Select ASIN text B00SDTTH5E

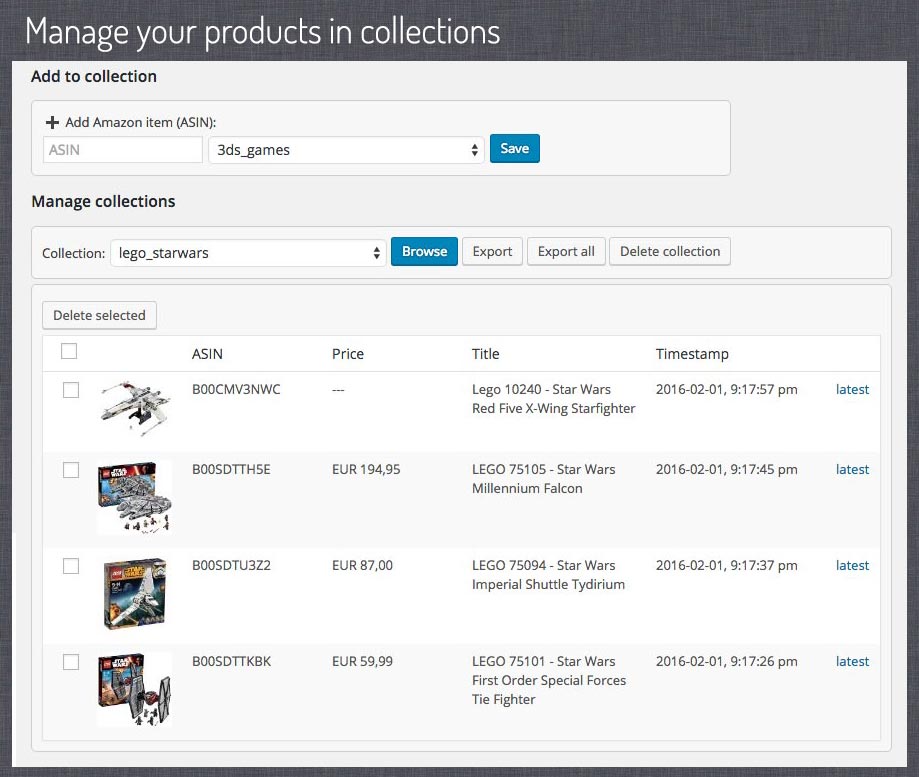click(231, 469)
